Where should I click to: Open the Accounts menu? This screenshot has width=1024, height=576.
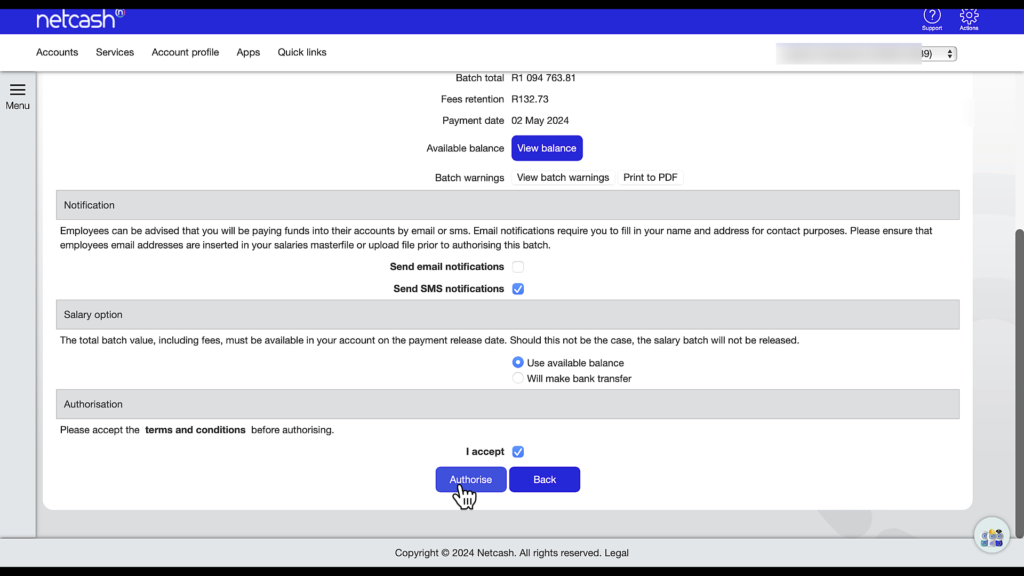[57, 52]
